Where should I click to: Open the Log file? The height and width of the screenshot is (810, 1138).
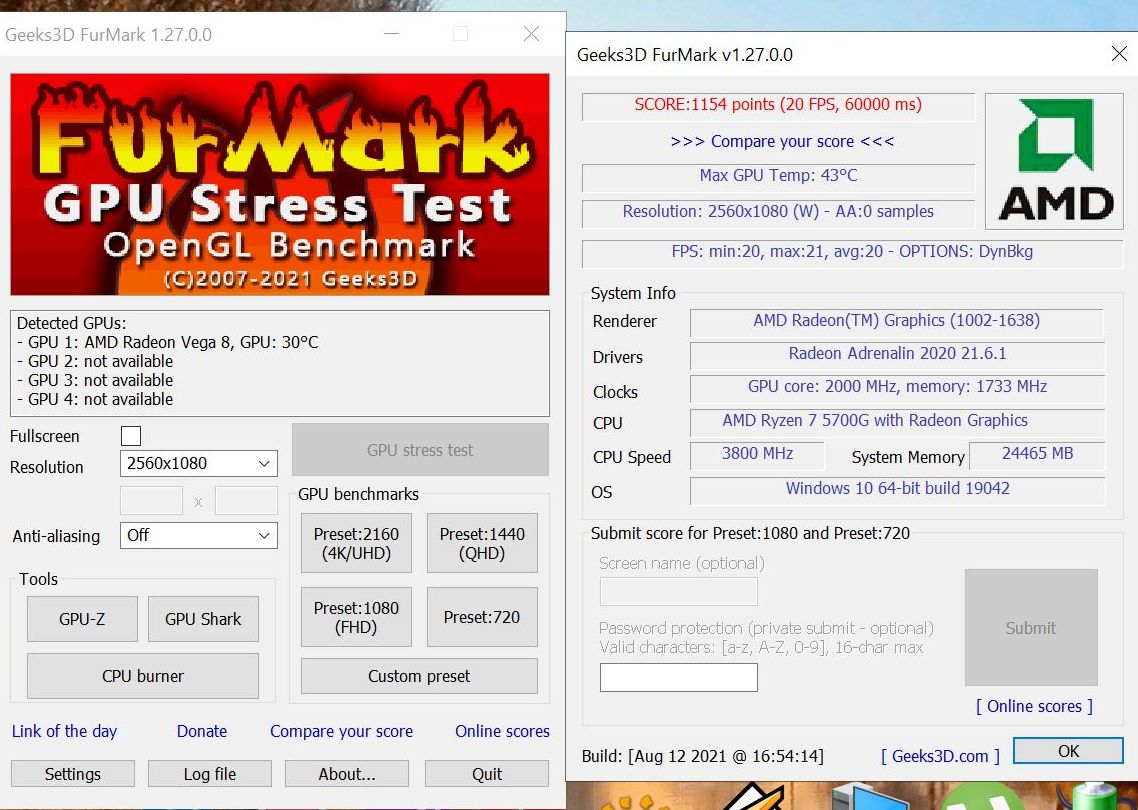[210, 774]
